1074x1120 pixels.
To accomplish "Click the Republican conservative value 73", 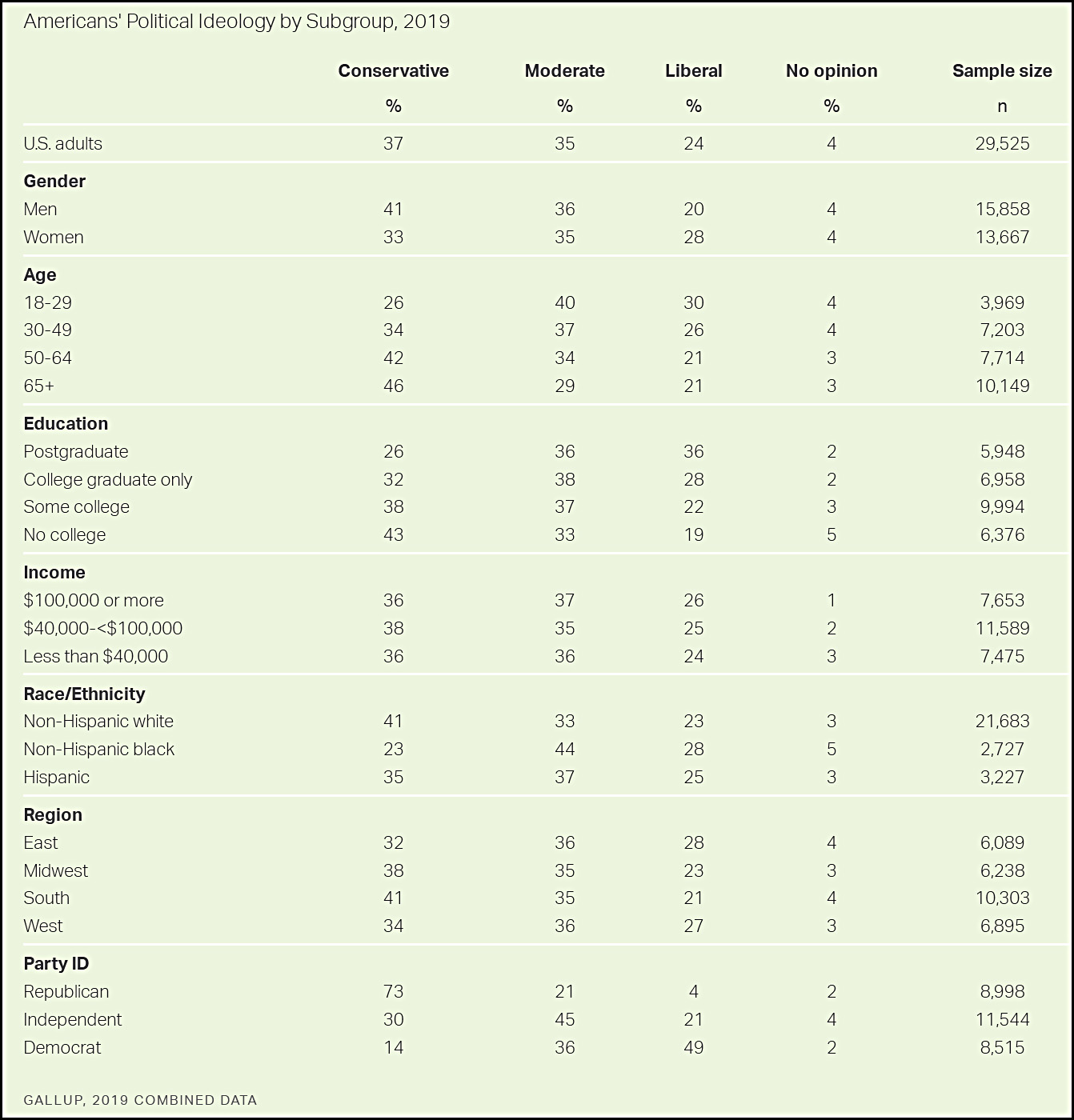I will (x=393, y=992).
